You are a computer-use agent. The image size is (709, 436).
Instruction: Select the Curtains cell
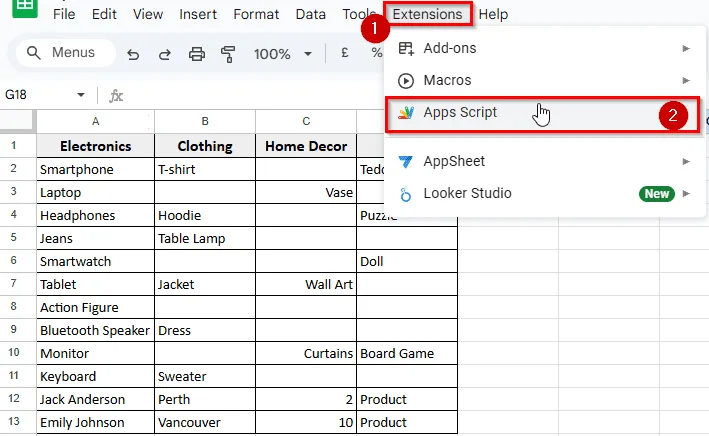coord(306,353)
